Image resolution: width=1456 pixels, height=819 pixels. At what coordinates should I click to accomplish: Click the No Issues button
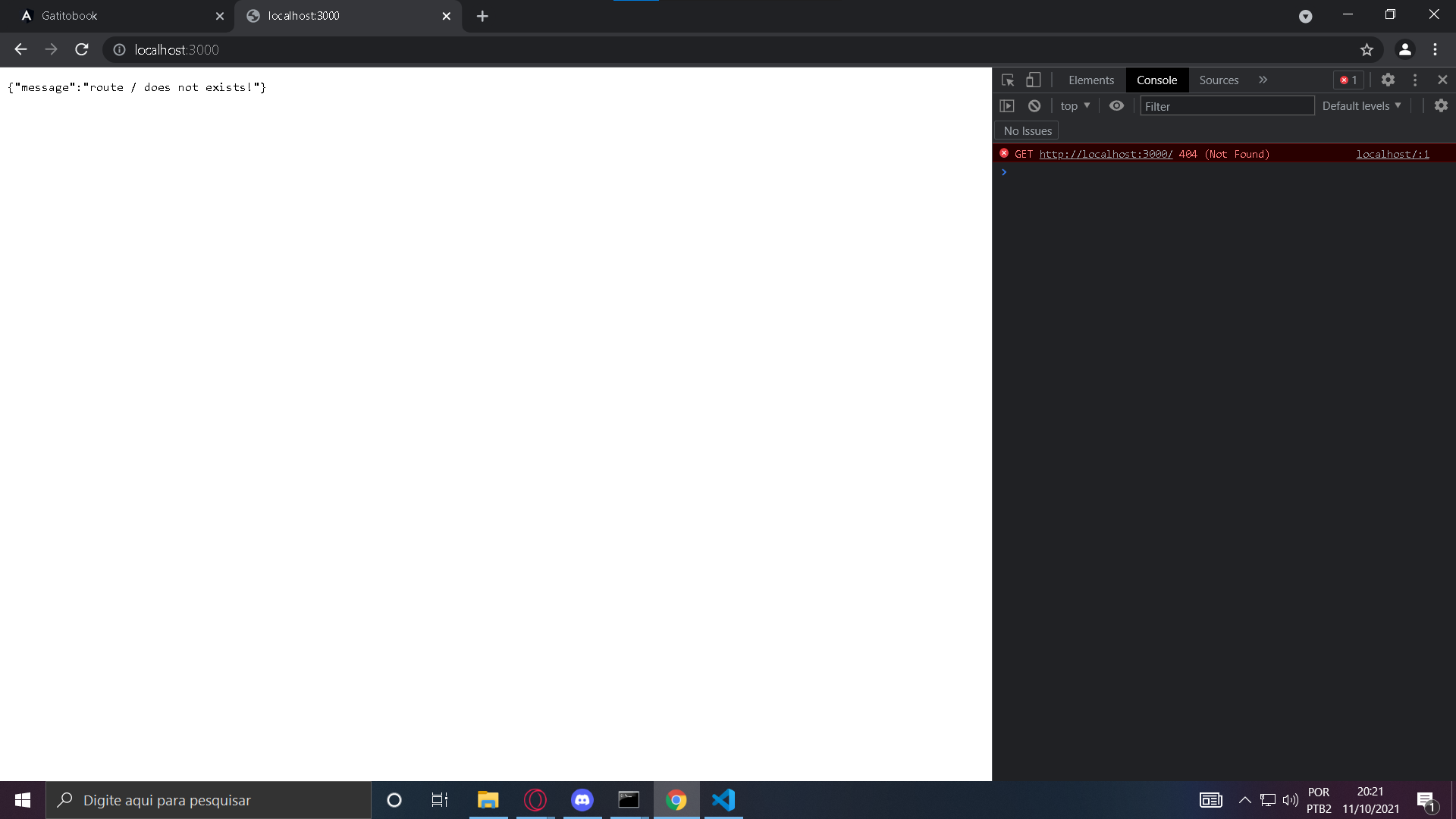click(x=1027, y=130)
